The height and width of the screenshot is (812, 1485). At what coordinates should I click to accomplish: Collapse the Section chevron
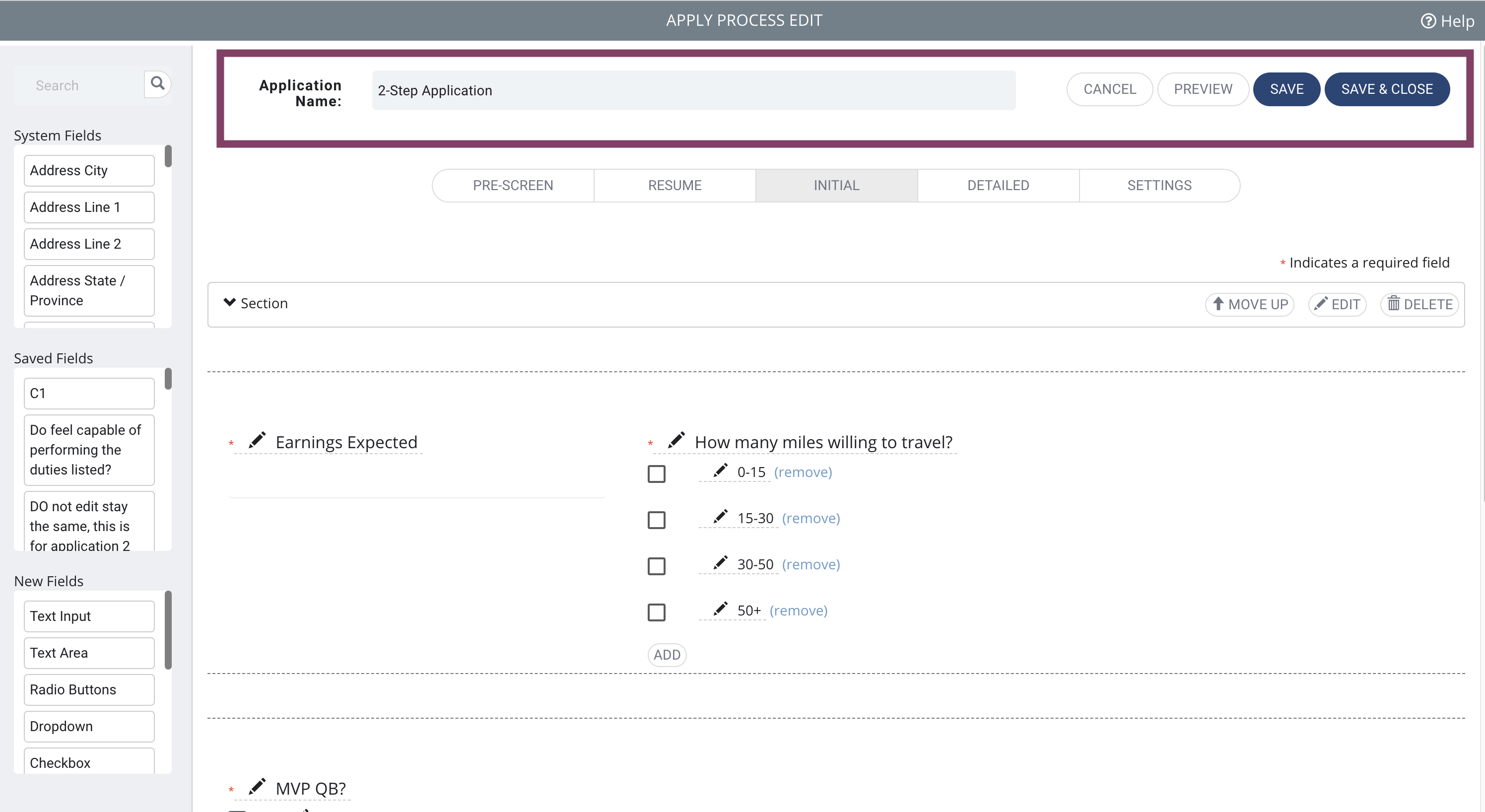pyautogui.click(x=229, y=303)
